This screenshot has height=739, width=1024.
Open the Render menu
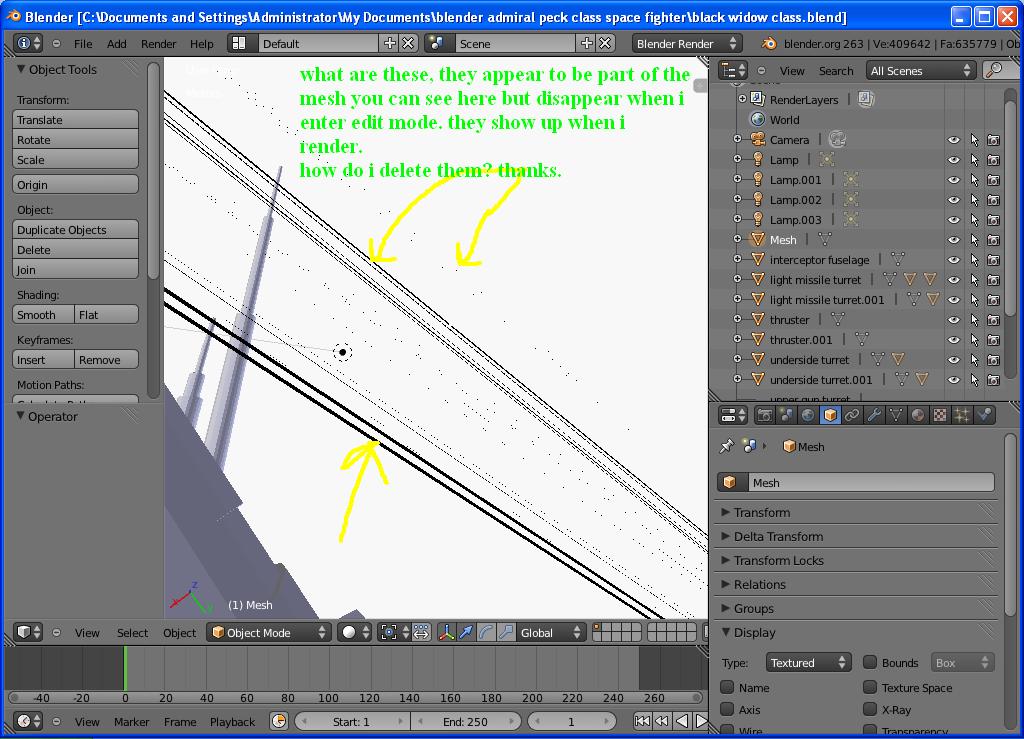click(159, 44)
